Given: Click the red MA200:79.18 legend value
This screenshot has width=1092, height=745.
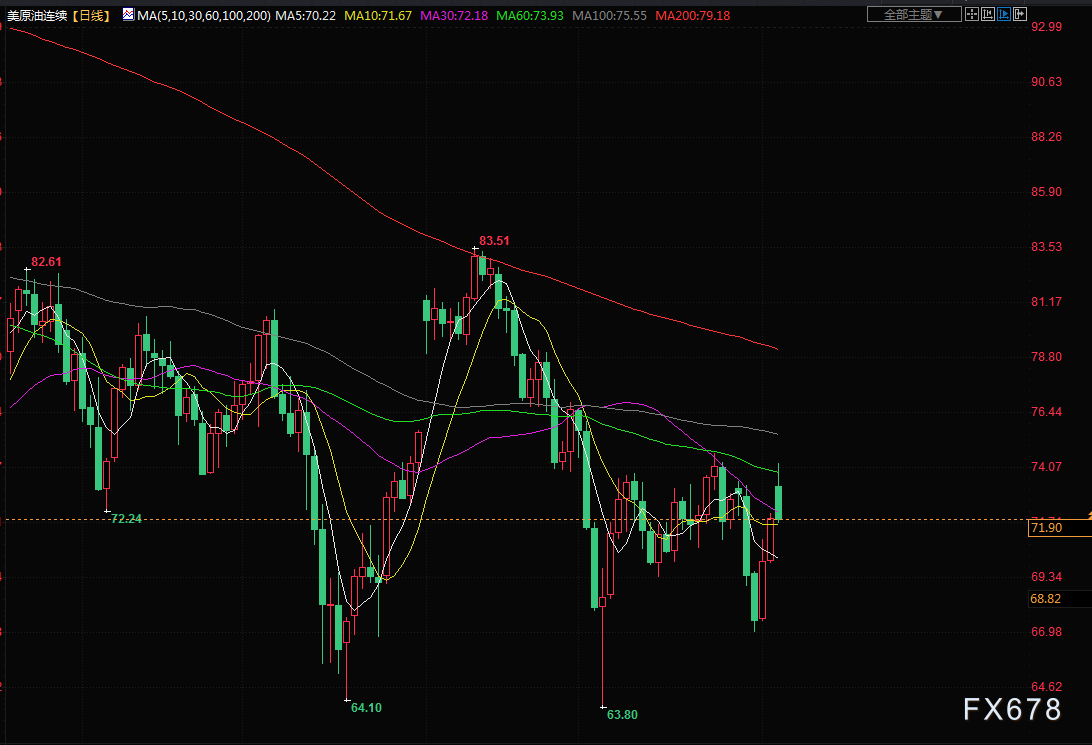Looking at the screenshot, I should pos(693,15).
